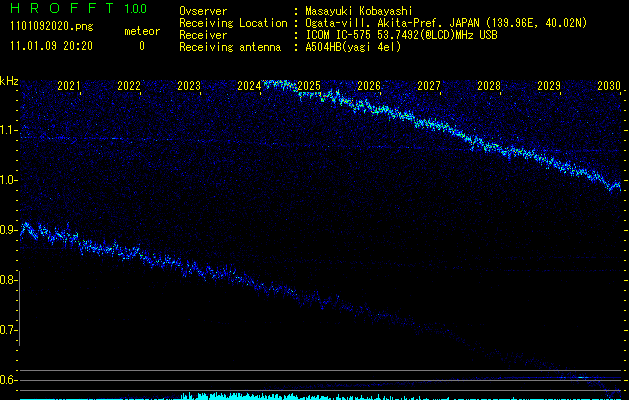This screenshot has height=400, width=629.
Task: Click the 0.9 kHz frequency label
Action: pyautogui.click(x=8, y=230)
